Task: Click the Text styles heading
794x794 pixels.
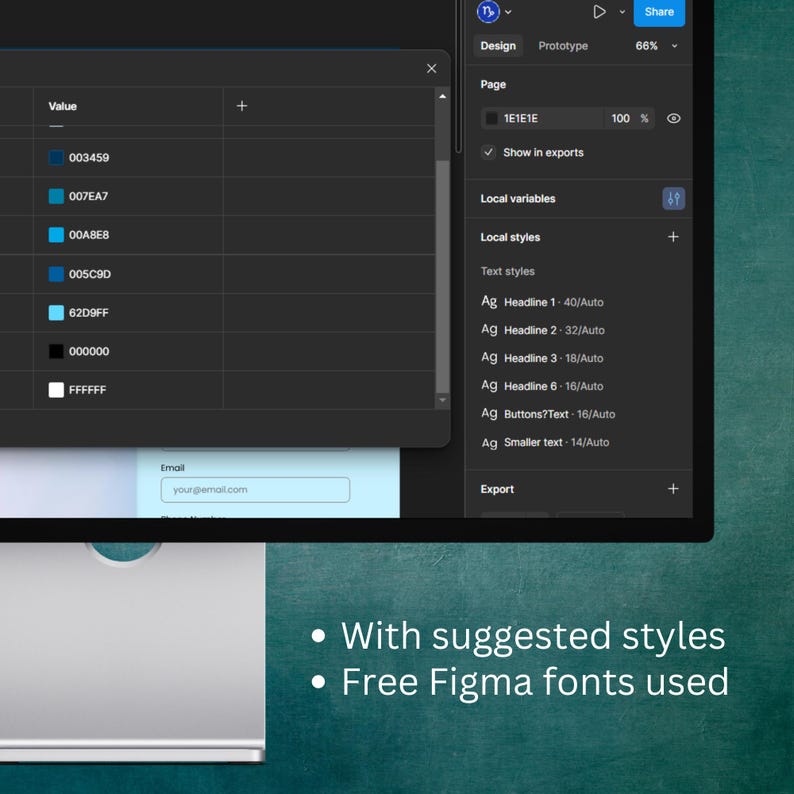Action: (x=507, y=271)
